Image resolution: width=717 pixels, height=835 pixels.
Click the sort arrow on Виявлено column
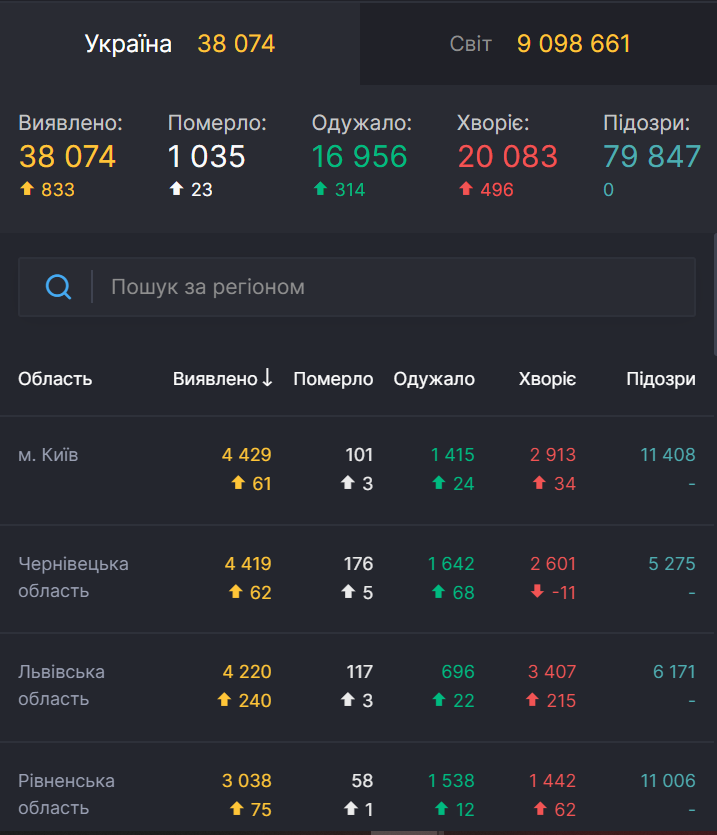(268, 379)
